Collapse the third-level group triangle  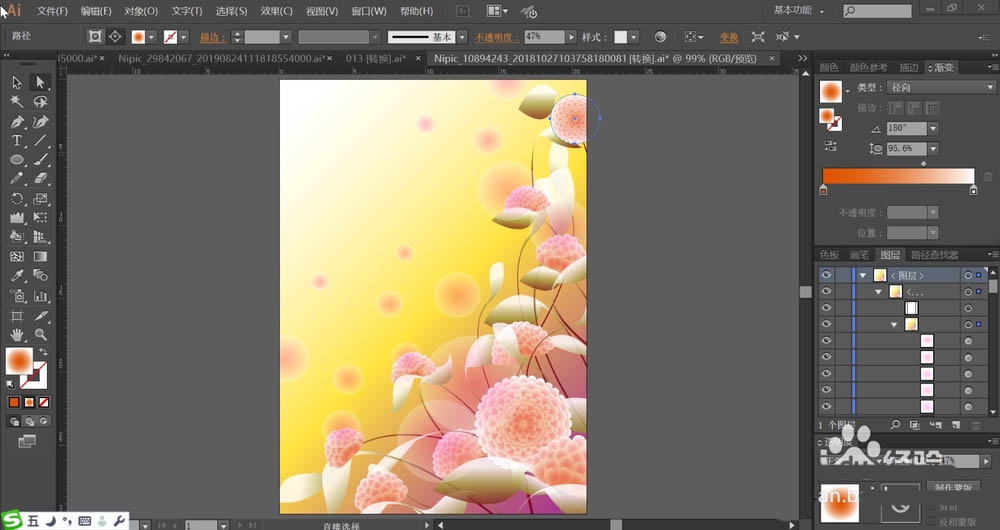[894, 325]
